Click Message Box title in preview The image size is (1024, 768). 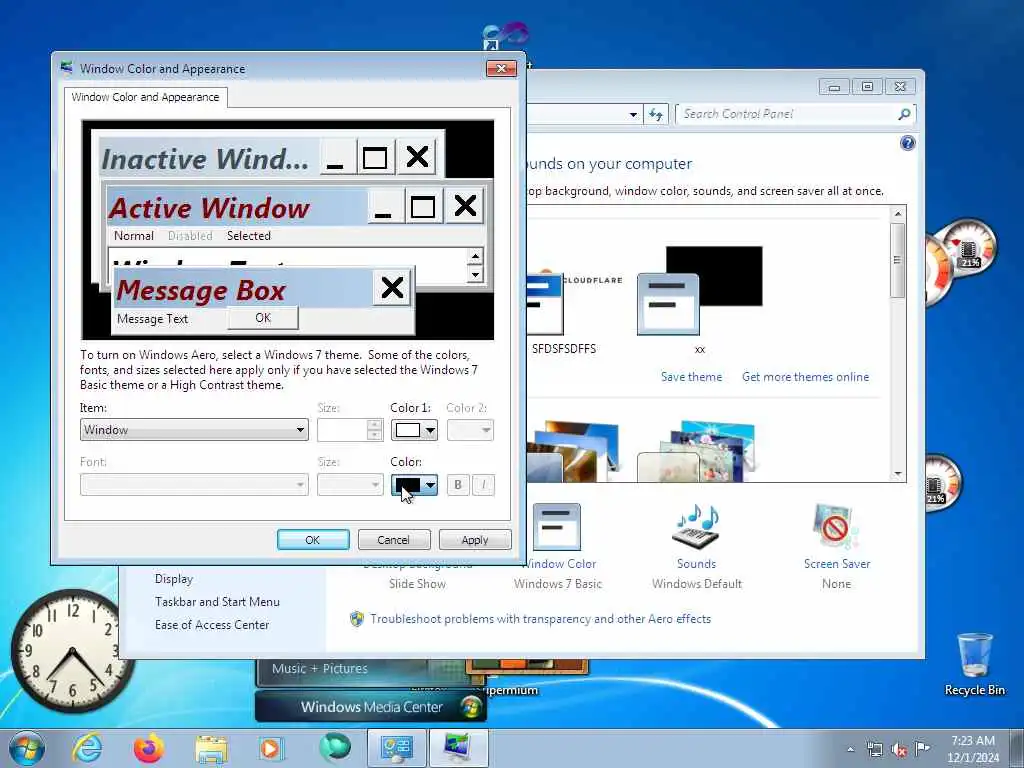point(201,291)
